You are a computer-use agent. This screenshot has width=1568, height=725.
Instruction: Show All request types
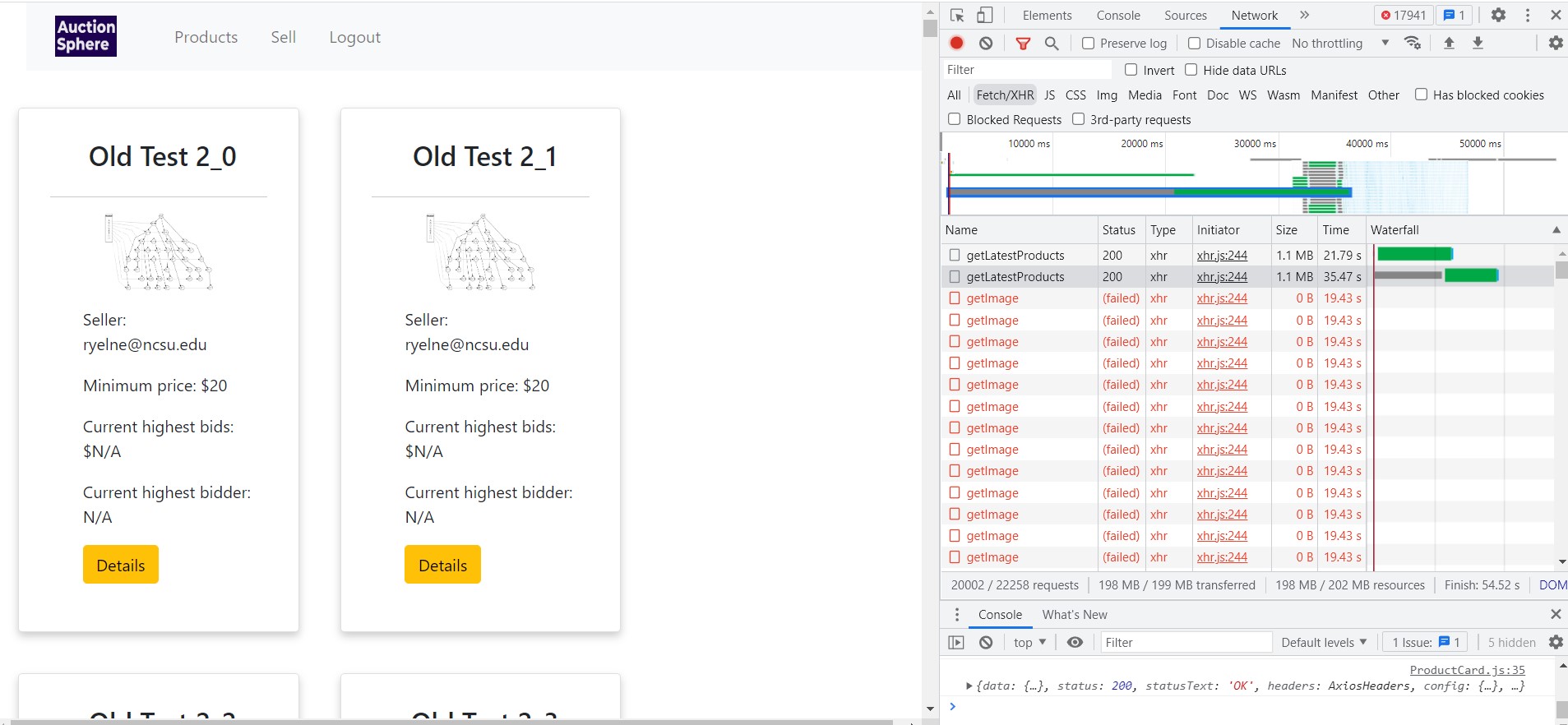pos(954,95)
